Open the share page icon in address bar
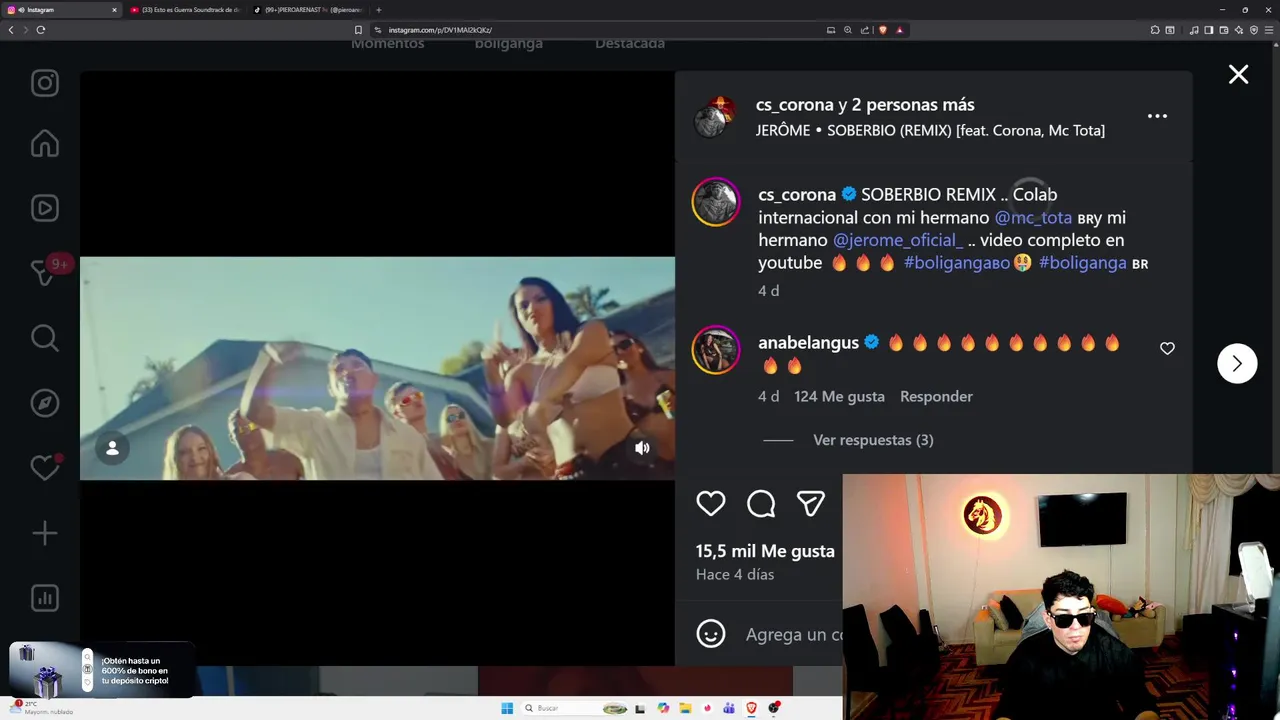Image resolution: width=1280 pixels, height=720 pixels. click(x=865, y=30)
